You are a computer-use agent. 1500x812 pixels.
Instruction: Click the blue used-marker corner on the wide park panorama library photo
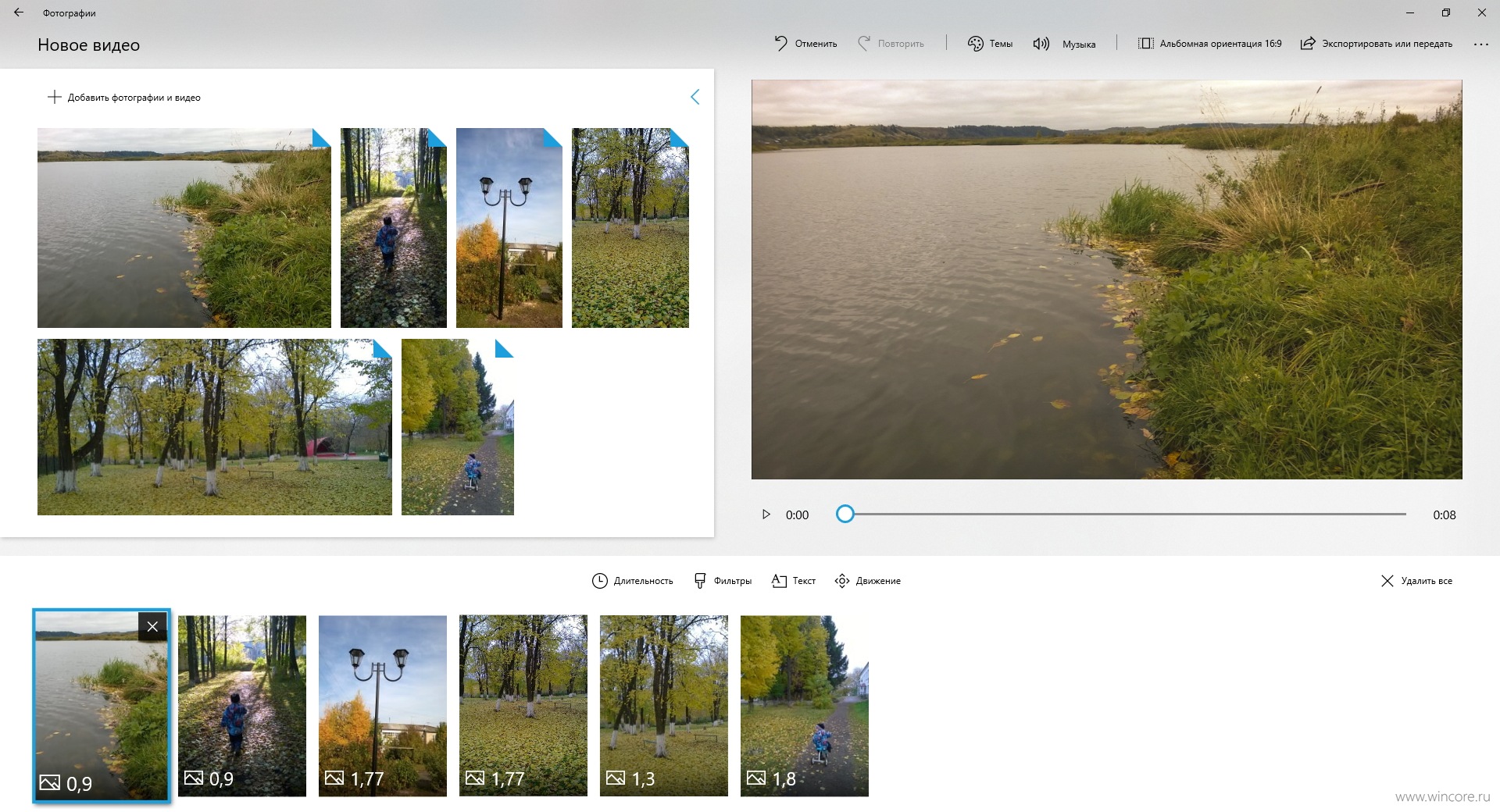click(x=384, y=347)
